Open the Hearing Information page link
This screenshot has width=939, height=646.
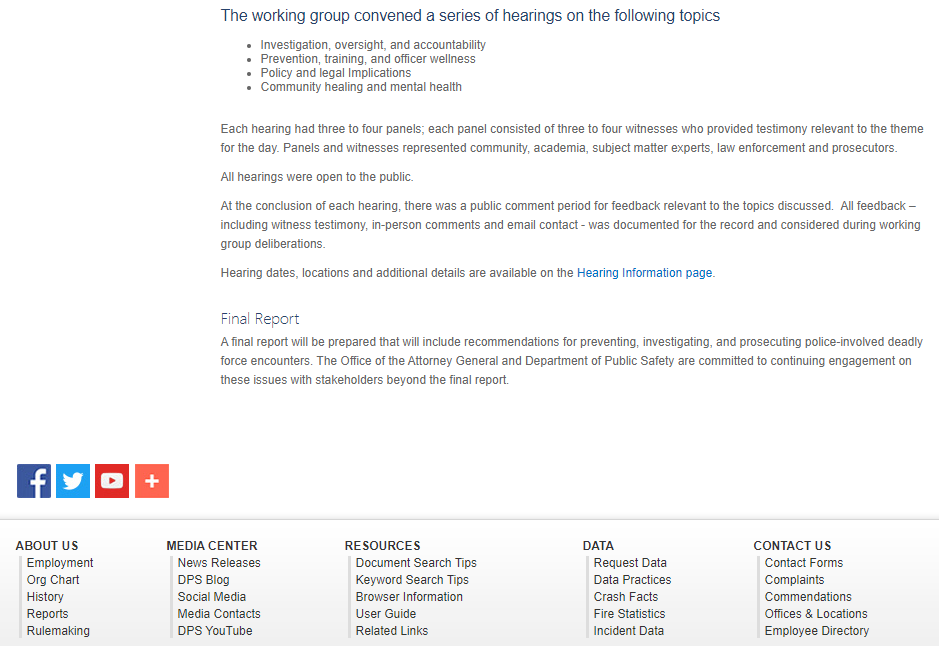(644, 273)
